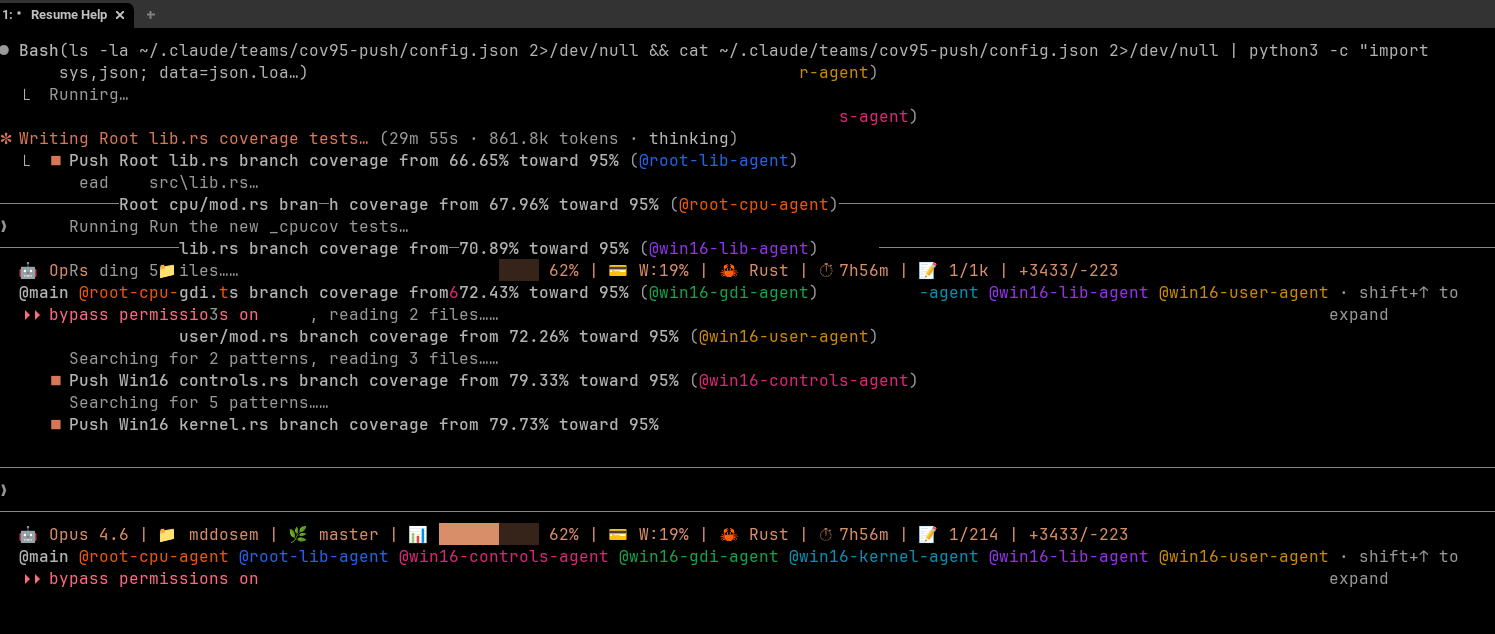
Task: Select the bar chart context usage icon
Action: pyautogui.click(x=418, y=534)
